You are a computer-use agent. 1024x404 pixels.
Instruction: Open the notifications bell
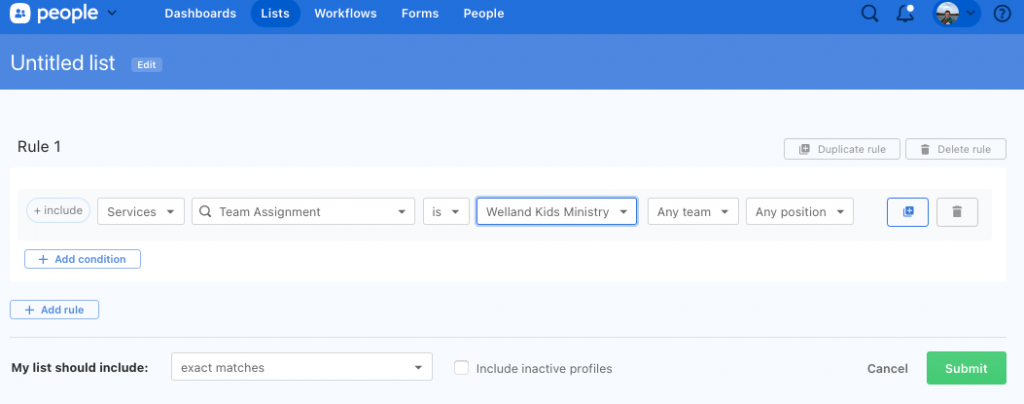(906, 14)
